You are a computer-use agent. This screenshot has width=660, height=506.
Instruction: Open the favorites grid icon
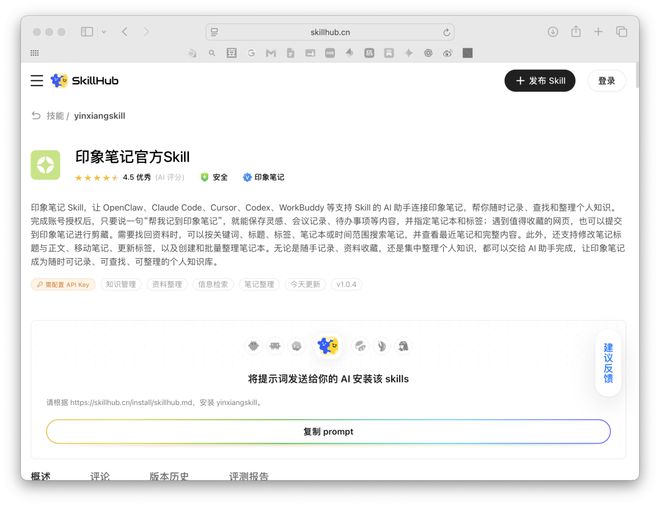click(x=35, y=53)
